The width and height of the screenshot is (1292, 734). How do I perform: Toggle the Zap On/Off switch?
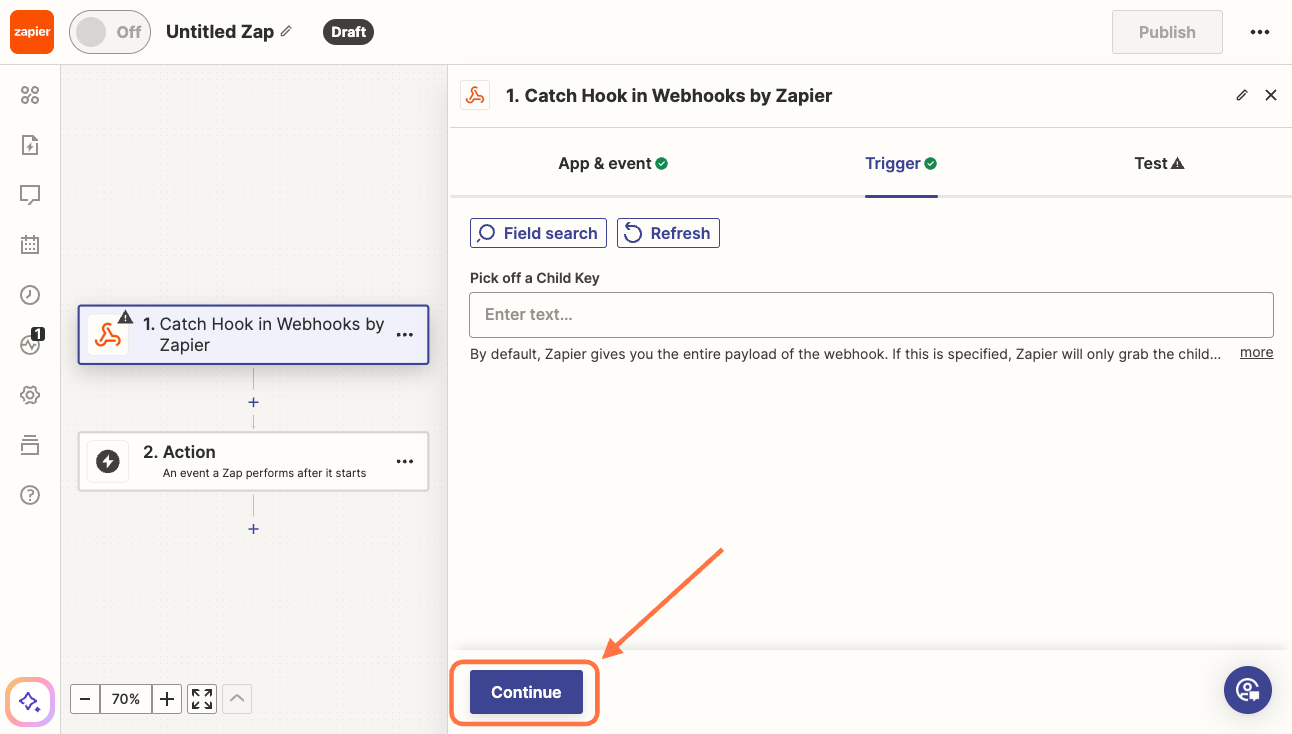pos(109,32)
